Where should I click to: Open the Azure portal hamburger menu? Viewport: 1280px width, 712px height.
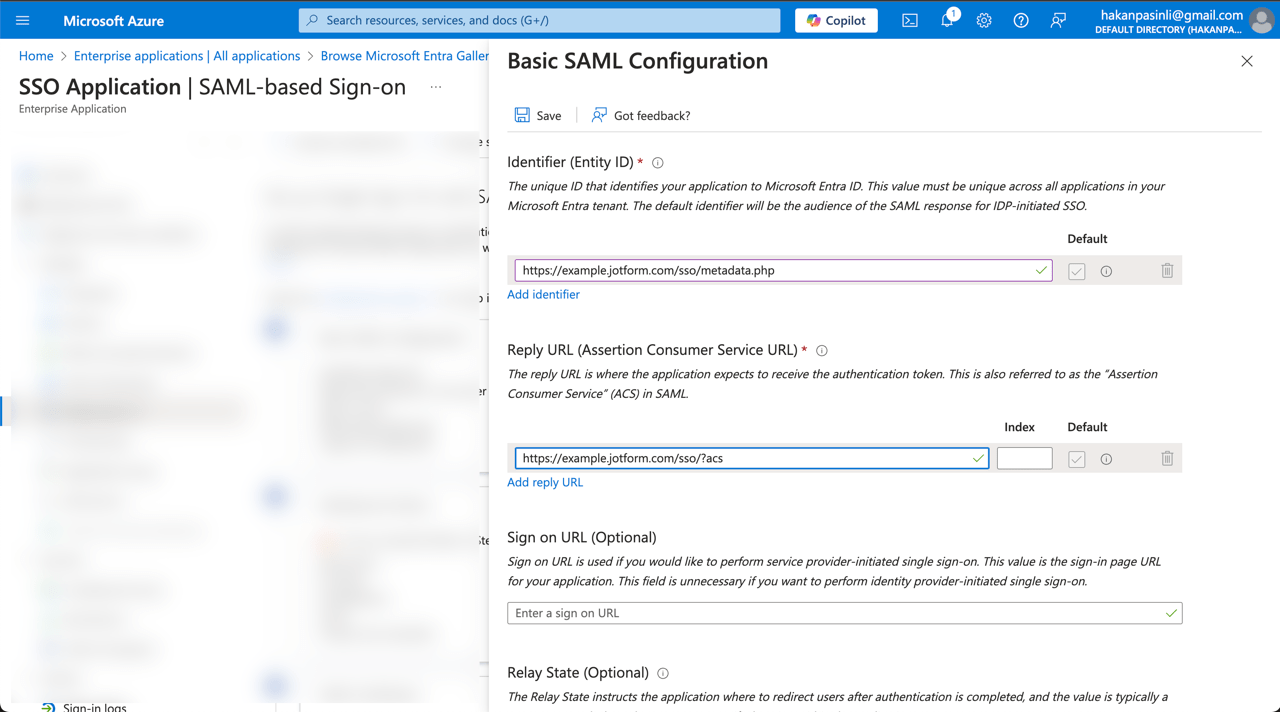click(22, 20)
